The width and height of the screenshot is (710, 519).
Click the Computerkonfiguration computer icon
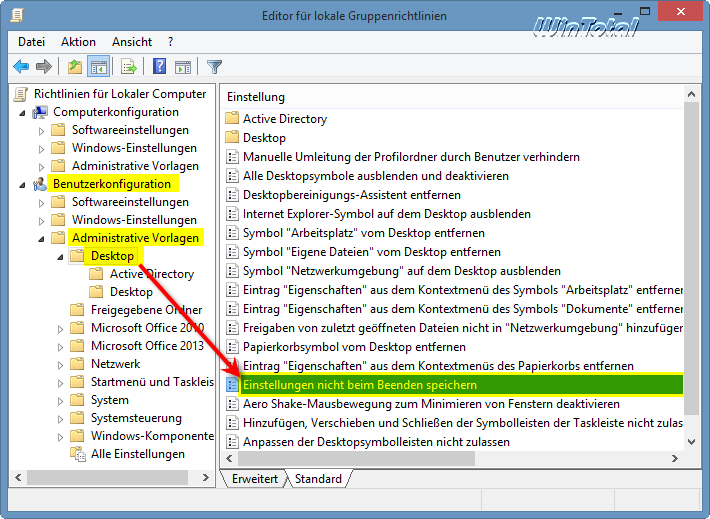click(x=40, y=112)
